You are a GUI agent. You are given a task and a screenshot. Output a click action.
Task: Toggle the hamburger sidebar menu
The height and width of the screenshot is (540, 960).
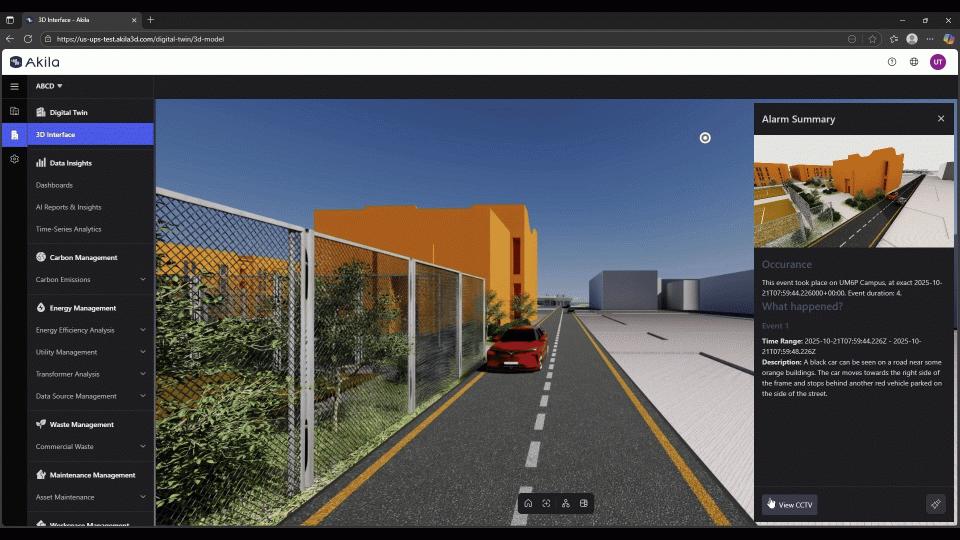click(14, 87)
